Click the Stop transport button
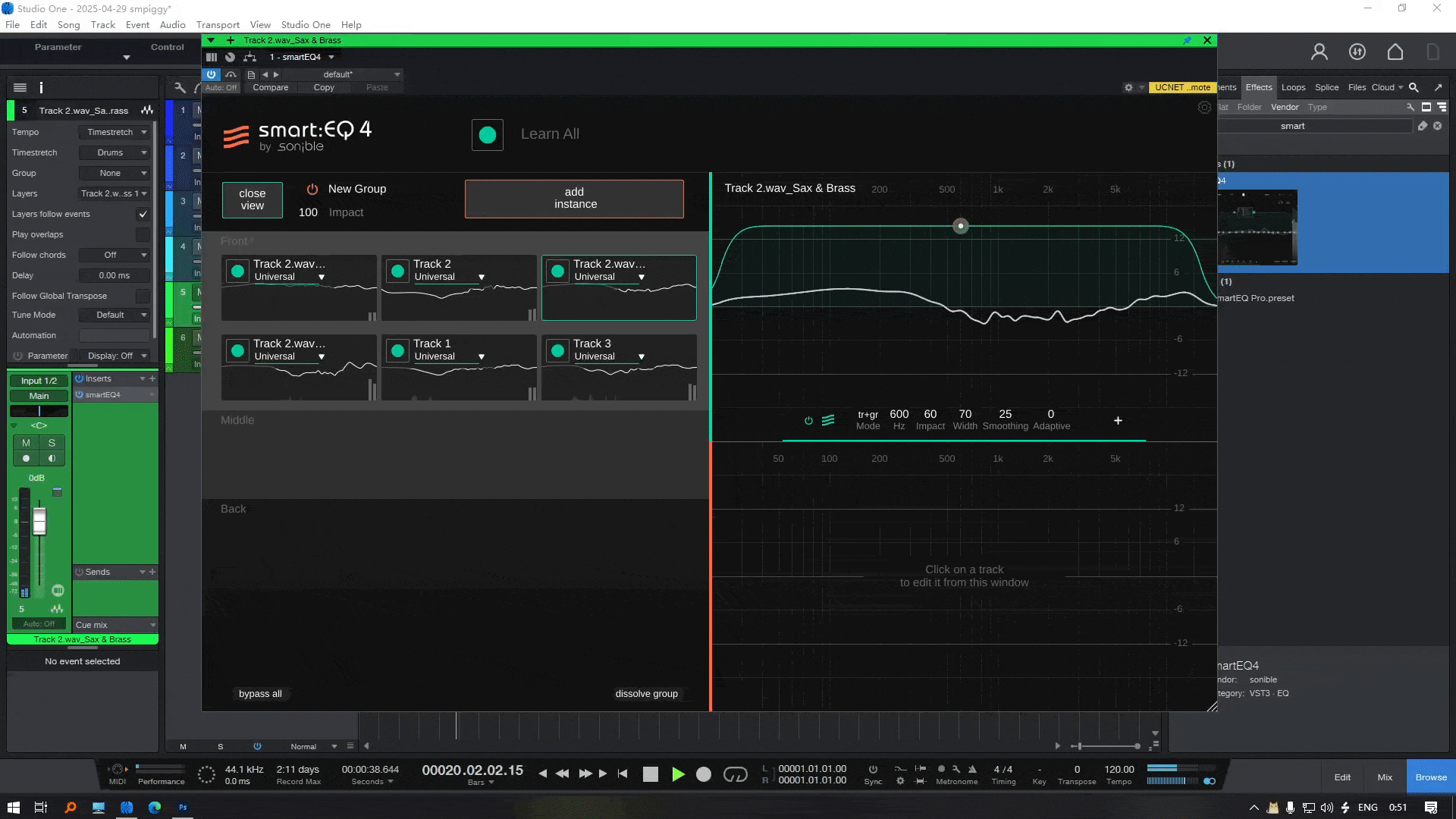The image size is (1456, 819). (650, 774)
